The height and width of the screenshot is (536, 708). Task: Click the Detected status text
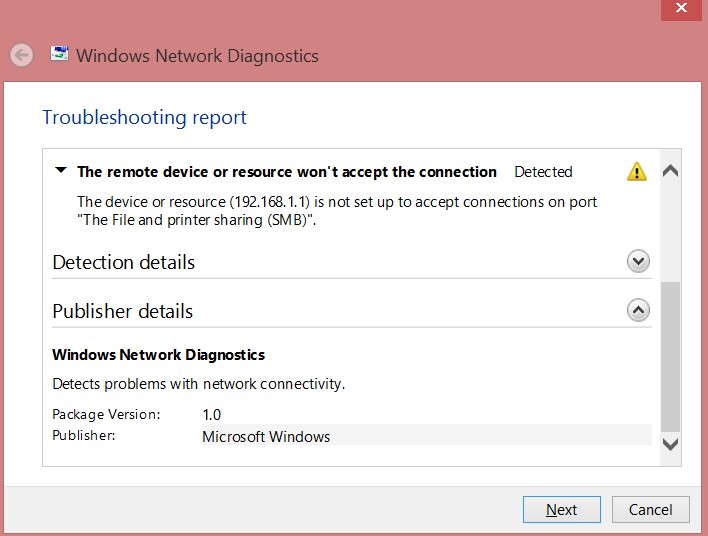543,172
